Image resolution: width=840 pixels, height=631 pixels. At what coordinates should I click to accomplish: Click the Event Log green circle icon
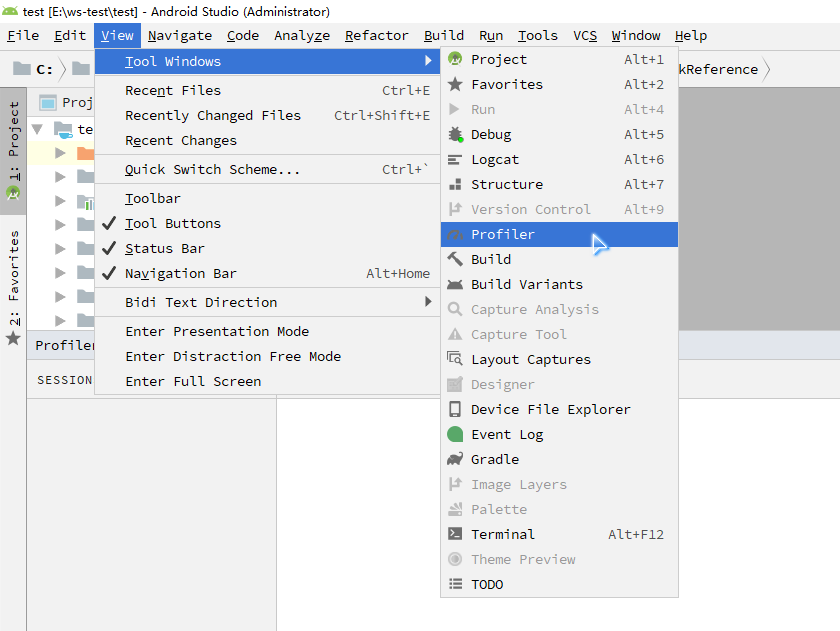(x=455, y=434)
